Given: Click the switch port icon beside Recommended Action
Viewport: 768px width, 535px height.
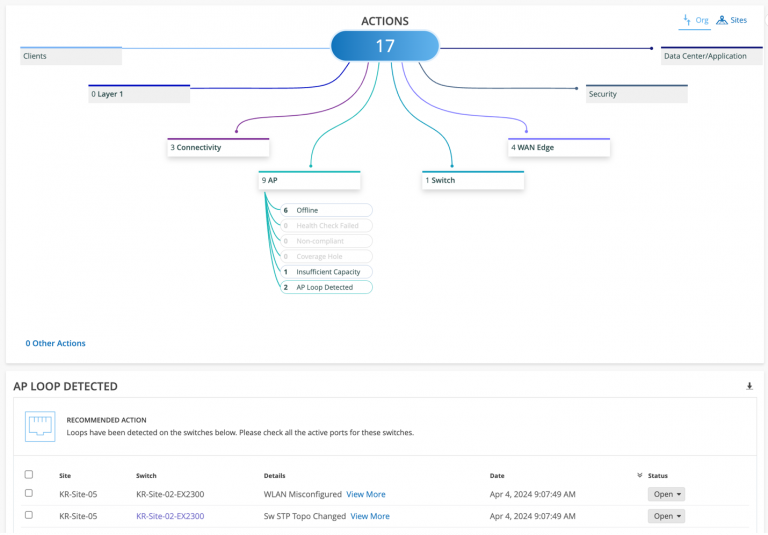Looking at the screenshot, I should [x=39, y=426].
